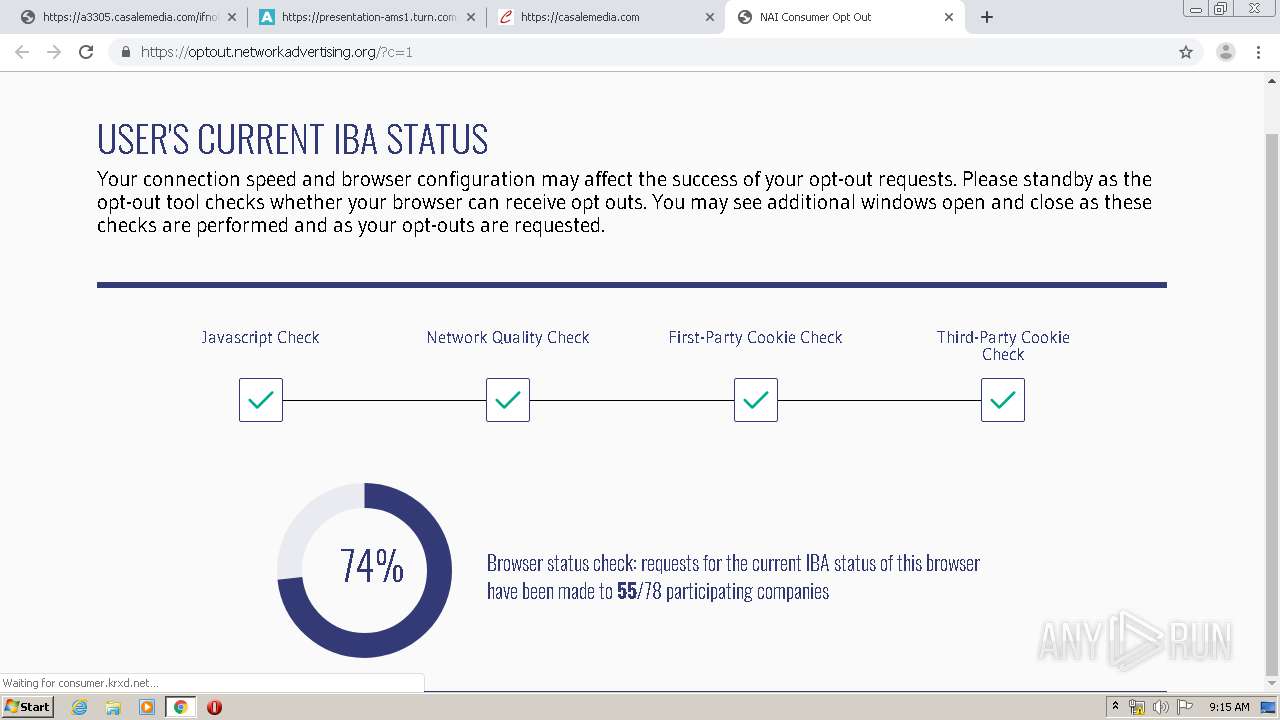Restore down the Chrome window
The width and height of the screenshot is (1280, 720).
(1221, 8)
